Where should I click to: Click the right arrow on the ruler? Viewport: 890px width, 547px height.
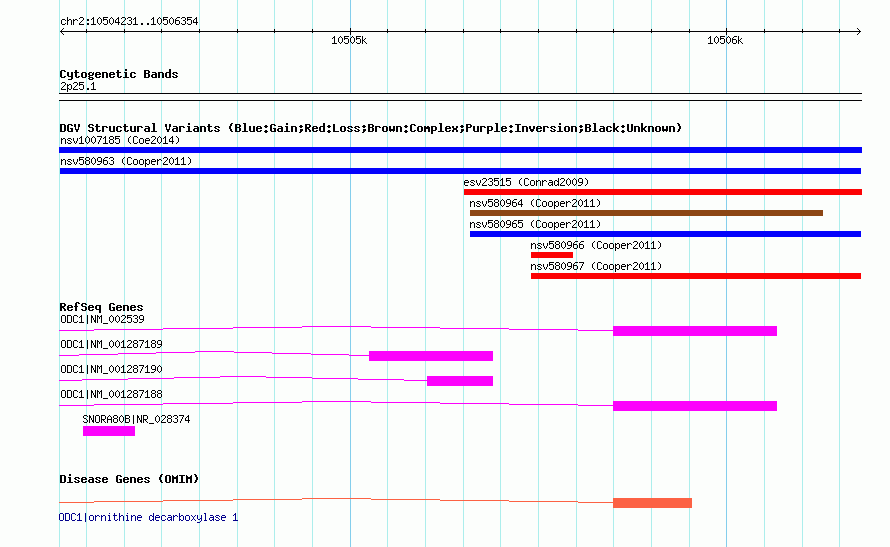[x=858, y=32]
